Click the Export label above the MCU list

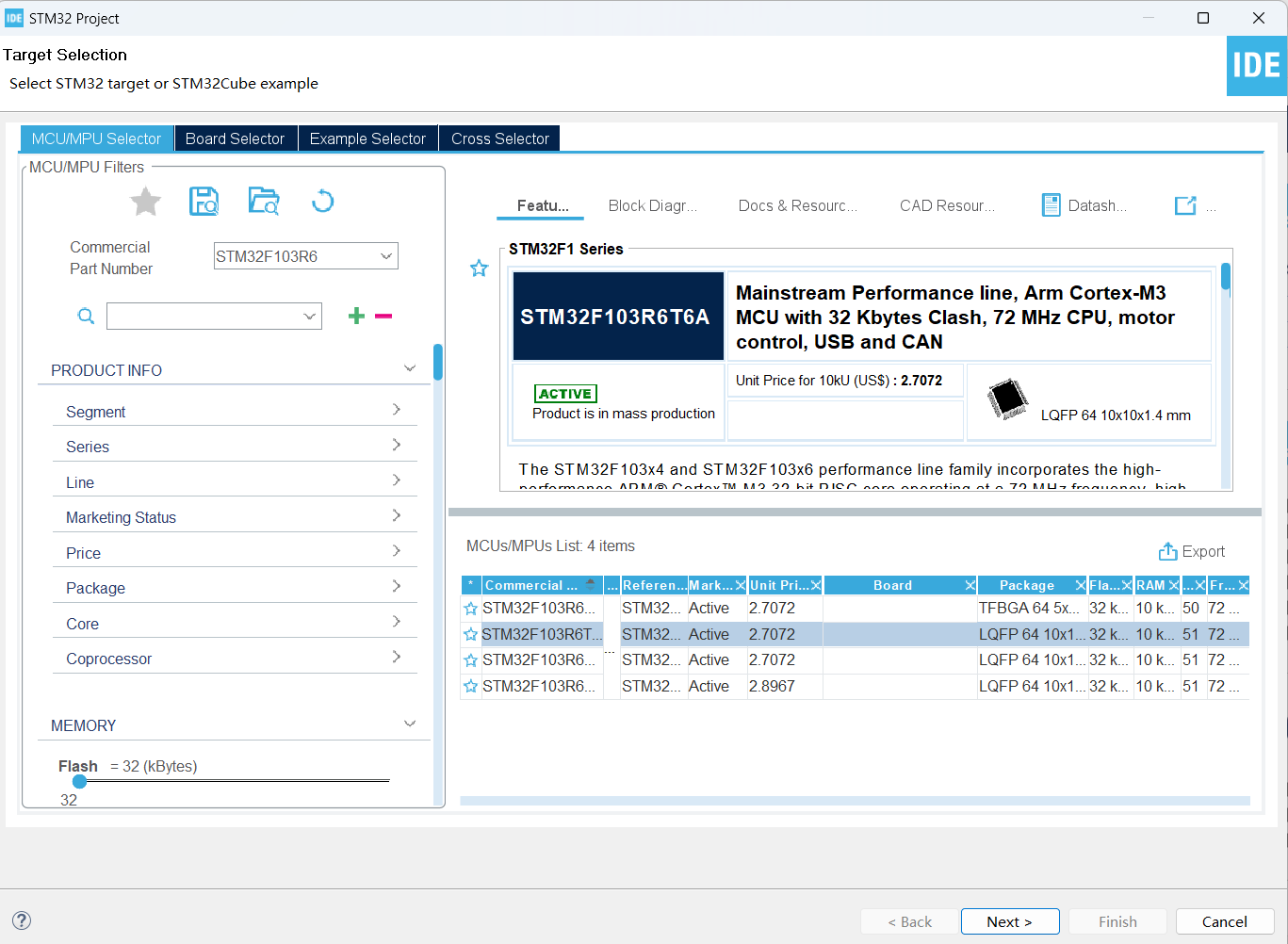[1203, 552]
